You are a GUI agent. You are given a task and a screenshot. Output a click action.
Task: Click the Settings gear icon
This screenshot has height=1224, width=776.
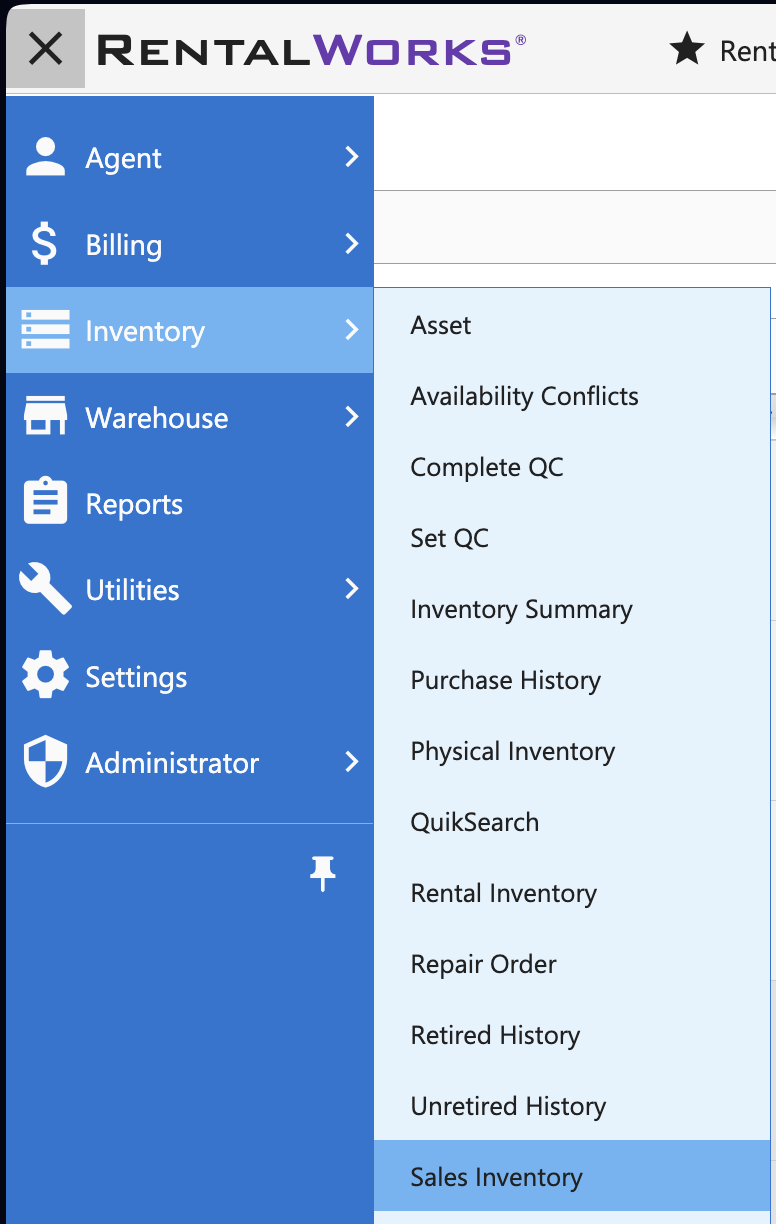pos(45,676)
